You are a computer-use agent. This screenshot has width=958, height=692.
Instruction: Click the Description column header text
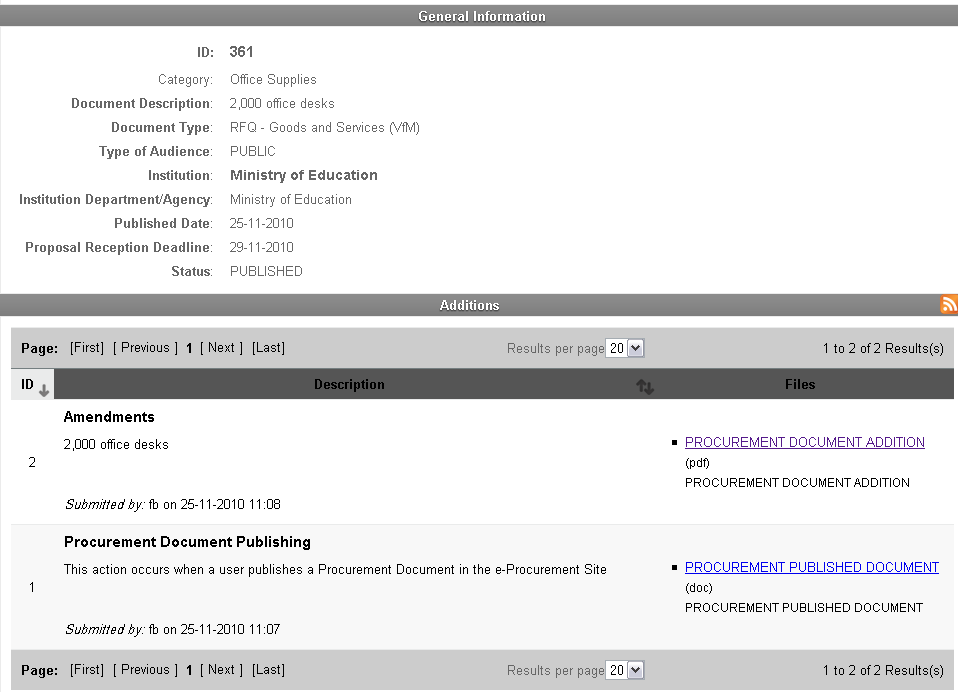click(x=349, y=385)
